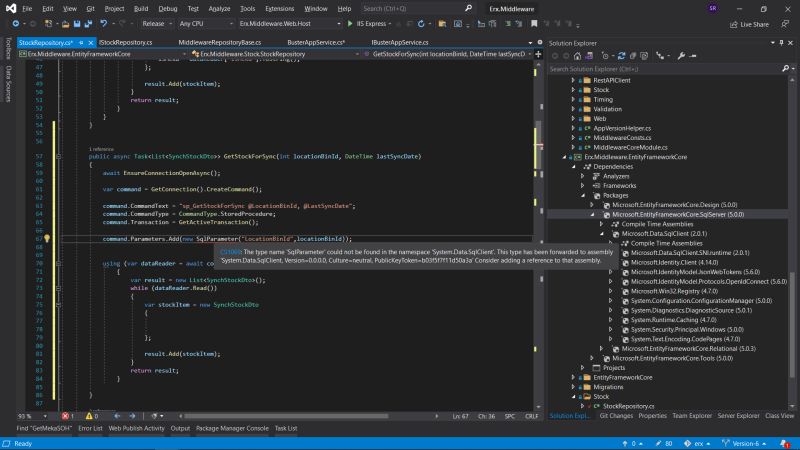Click the Navigate Backward toolbar icon
This screenshot has height=450, width=800.
pyautogui.click(x=16, y=24)
